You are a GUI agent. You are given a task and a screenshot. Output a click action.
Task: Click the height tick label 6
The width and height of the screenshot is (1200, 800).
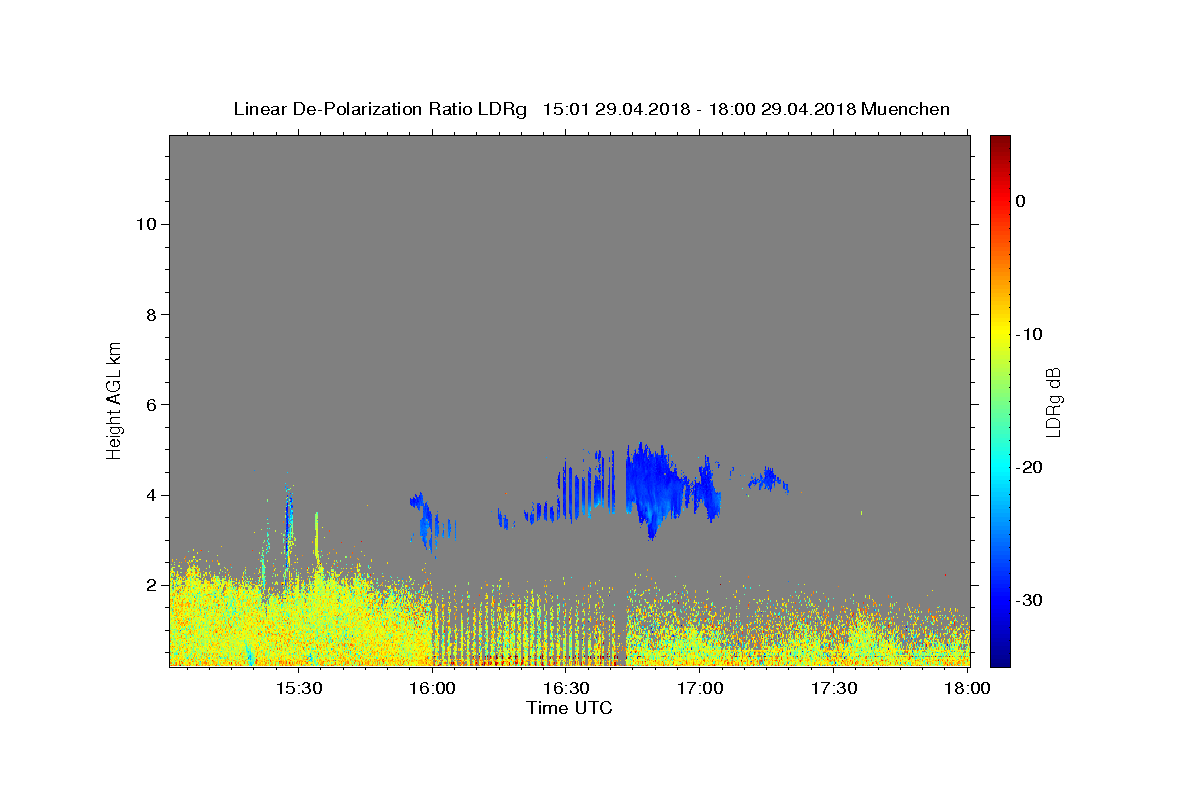[x=151, y=404]
